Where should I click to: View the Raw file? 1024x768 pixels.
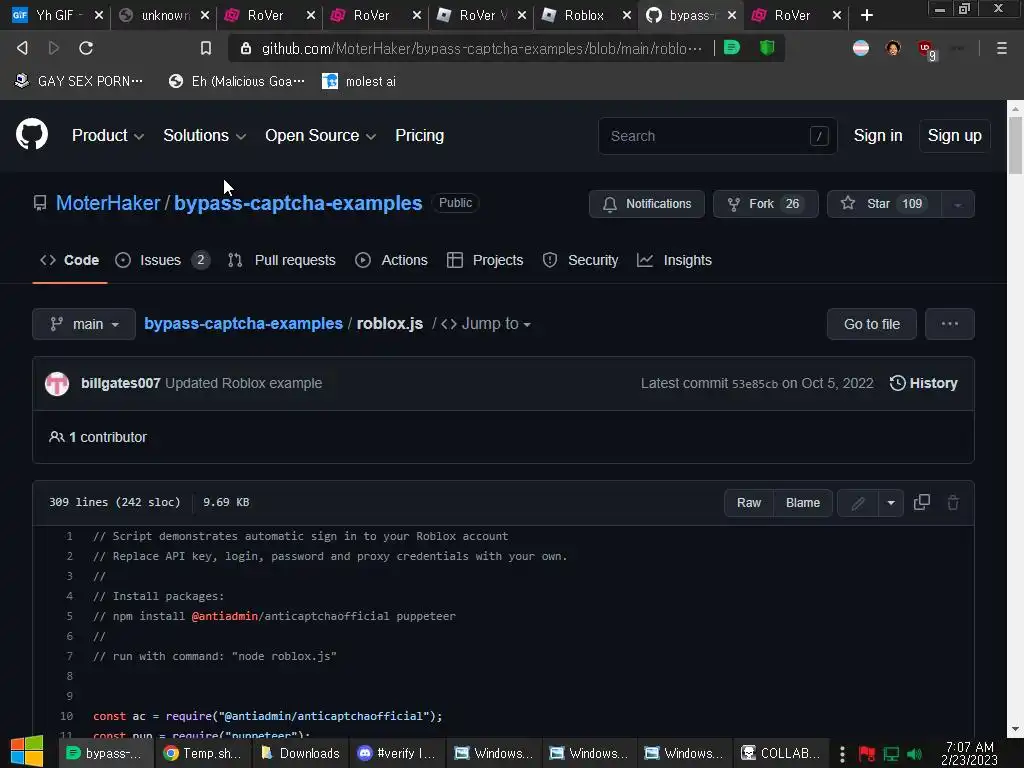pos(749,503)
